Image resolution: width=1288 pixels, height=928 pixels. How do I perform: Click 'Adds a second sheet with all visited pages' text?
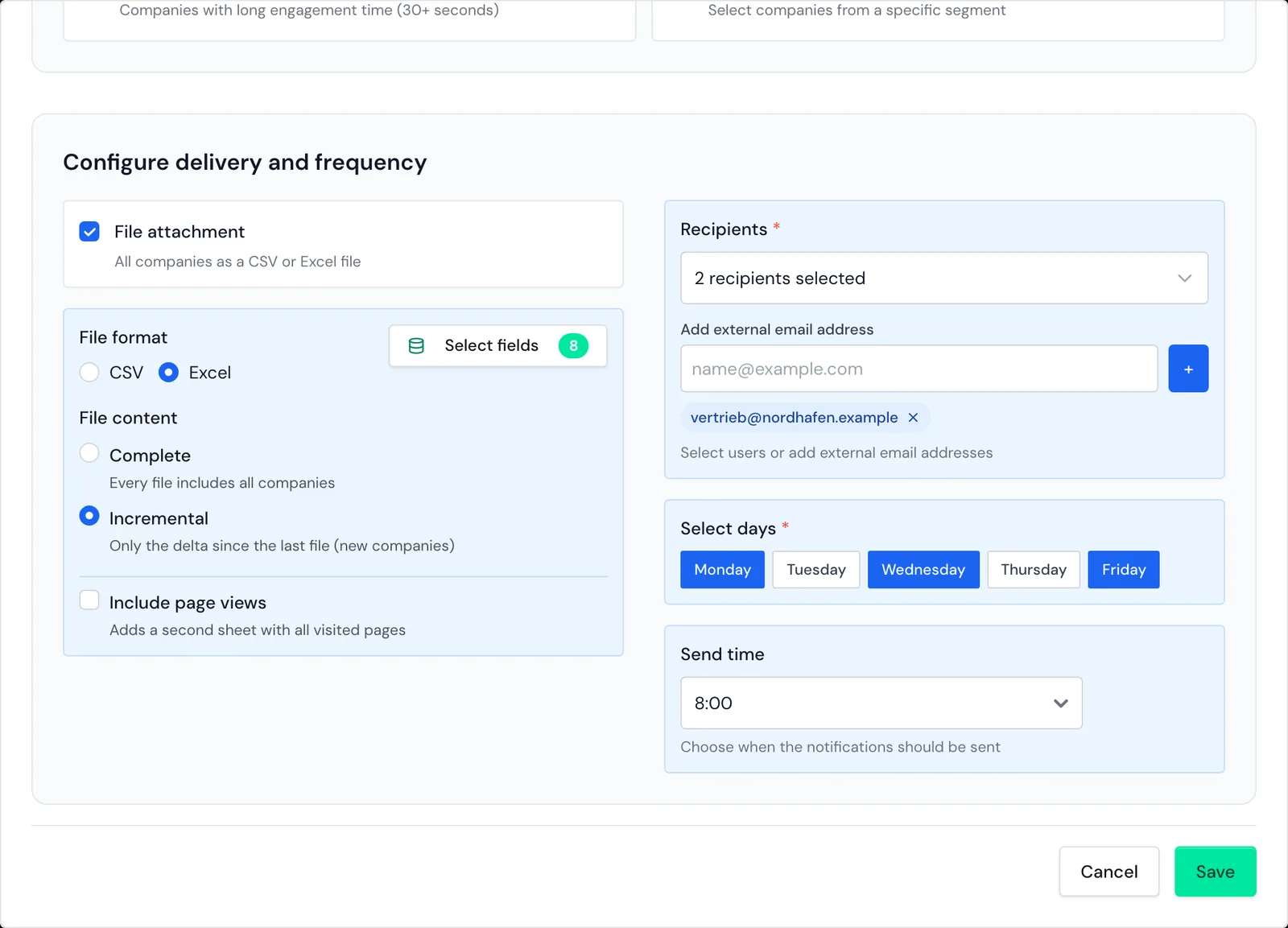click(x=258, y=630)
